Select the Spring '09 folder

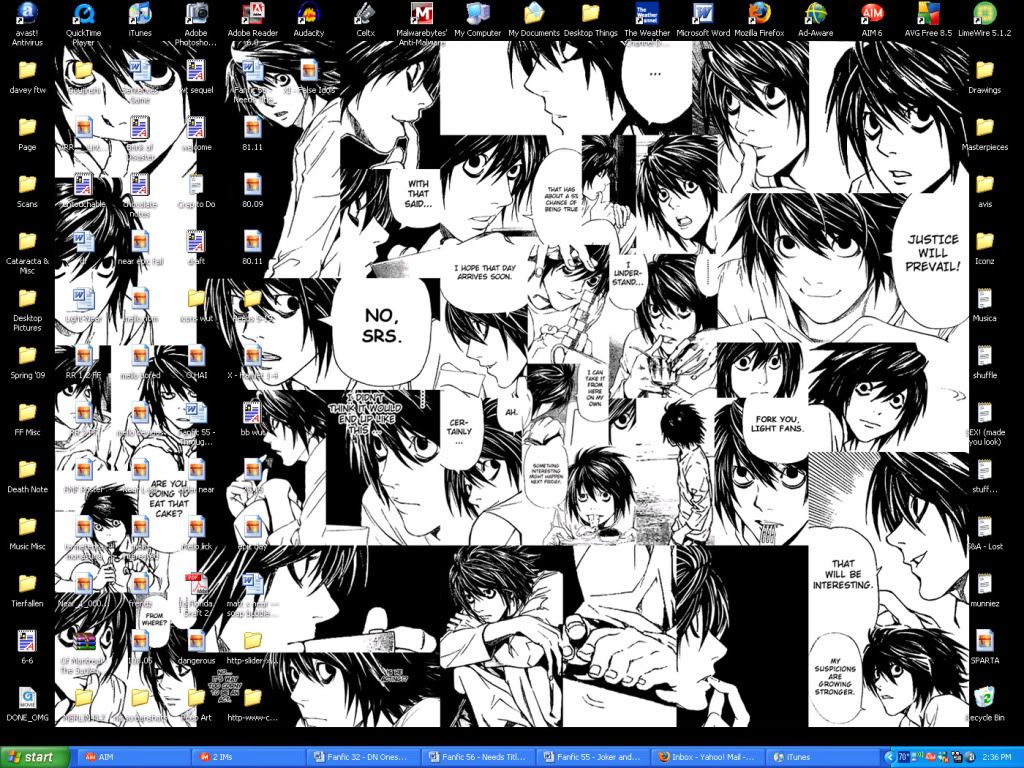pos(27,362)
